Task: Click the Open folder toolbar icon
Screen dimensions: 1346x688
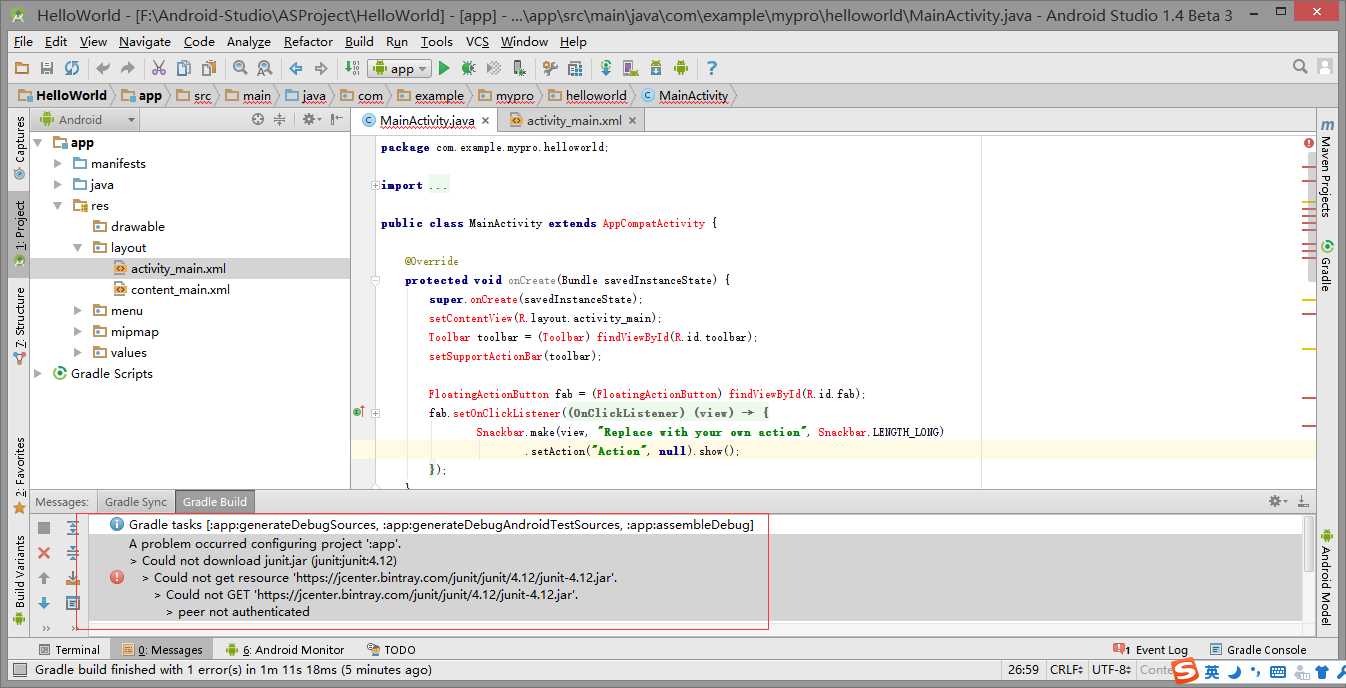Action: click(22, 68)
